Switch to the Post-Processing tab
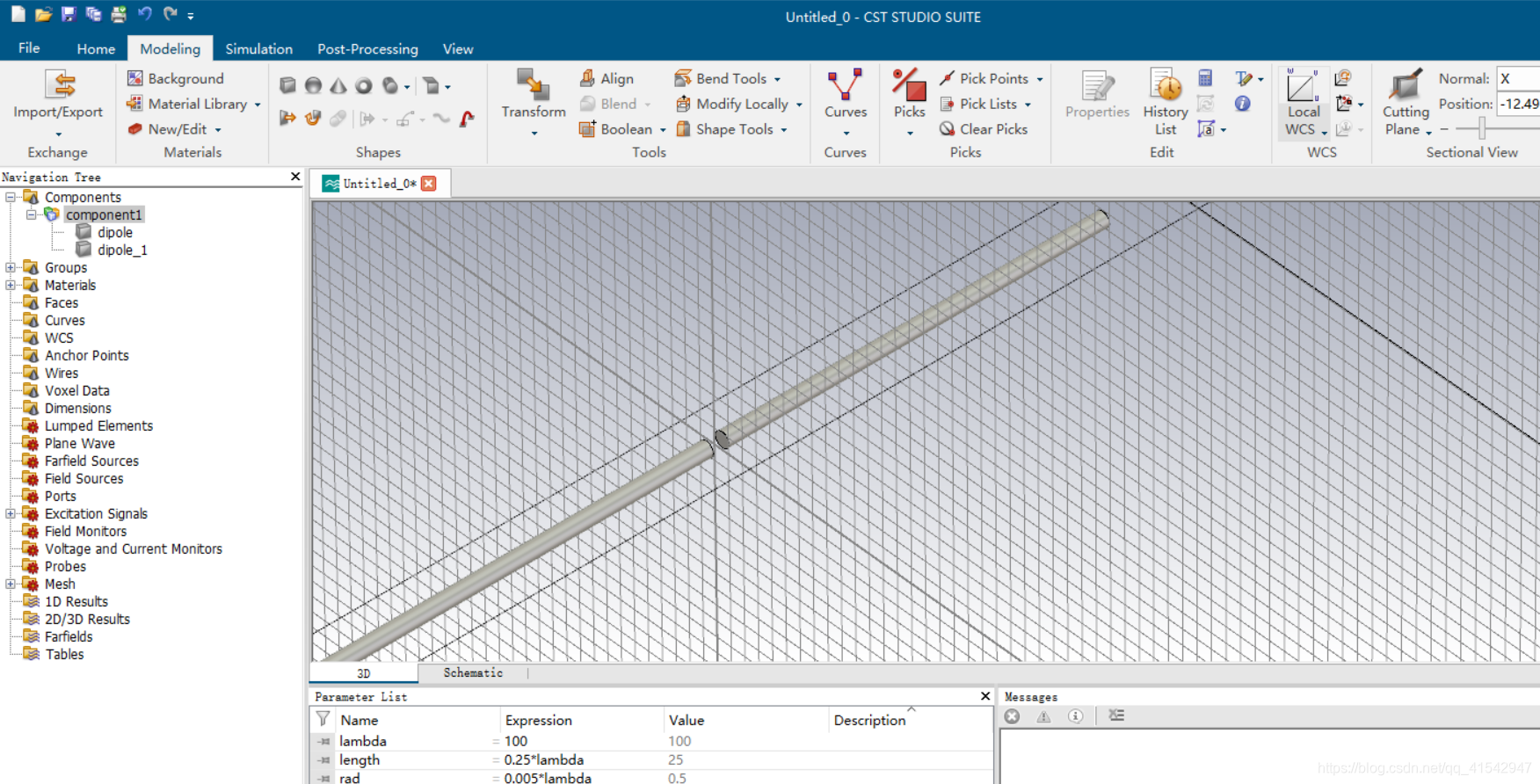This screenshot has width=1540, height=784. pos(367,49)
